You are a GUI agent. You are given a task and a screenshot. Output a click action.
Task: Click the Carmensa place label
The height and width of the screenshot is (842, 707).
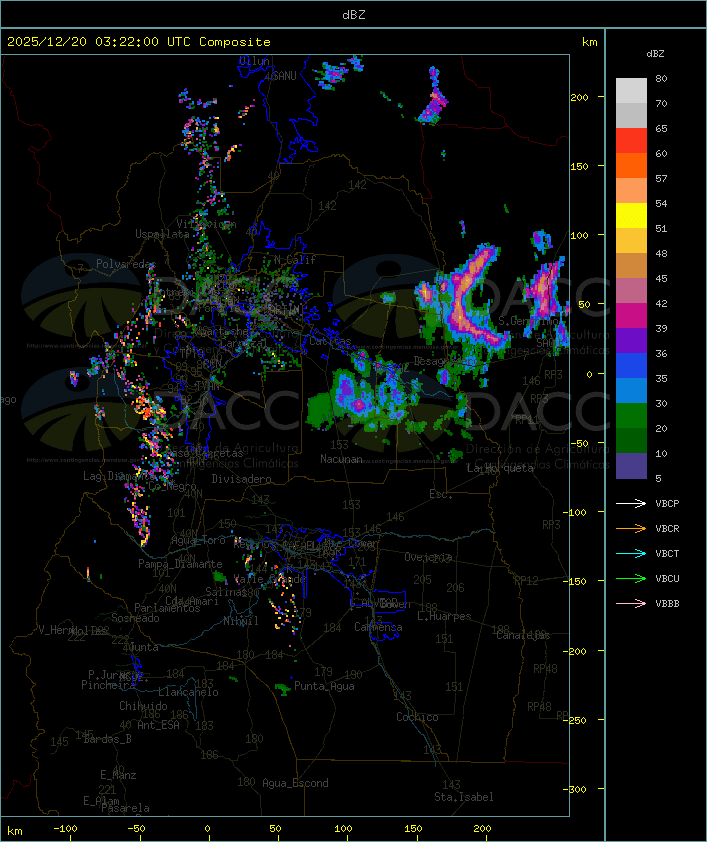[x=378, y=627]
